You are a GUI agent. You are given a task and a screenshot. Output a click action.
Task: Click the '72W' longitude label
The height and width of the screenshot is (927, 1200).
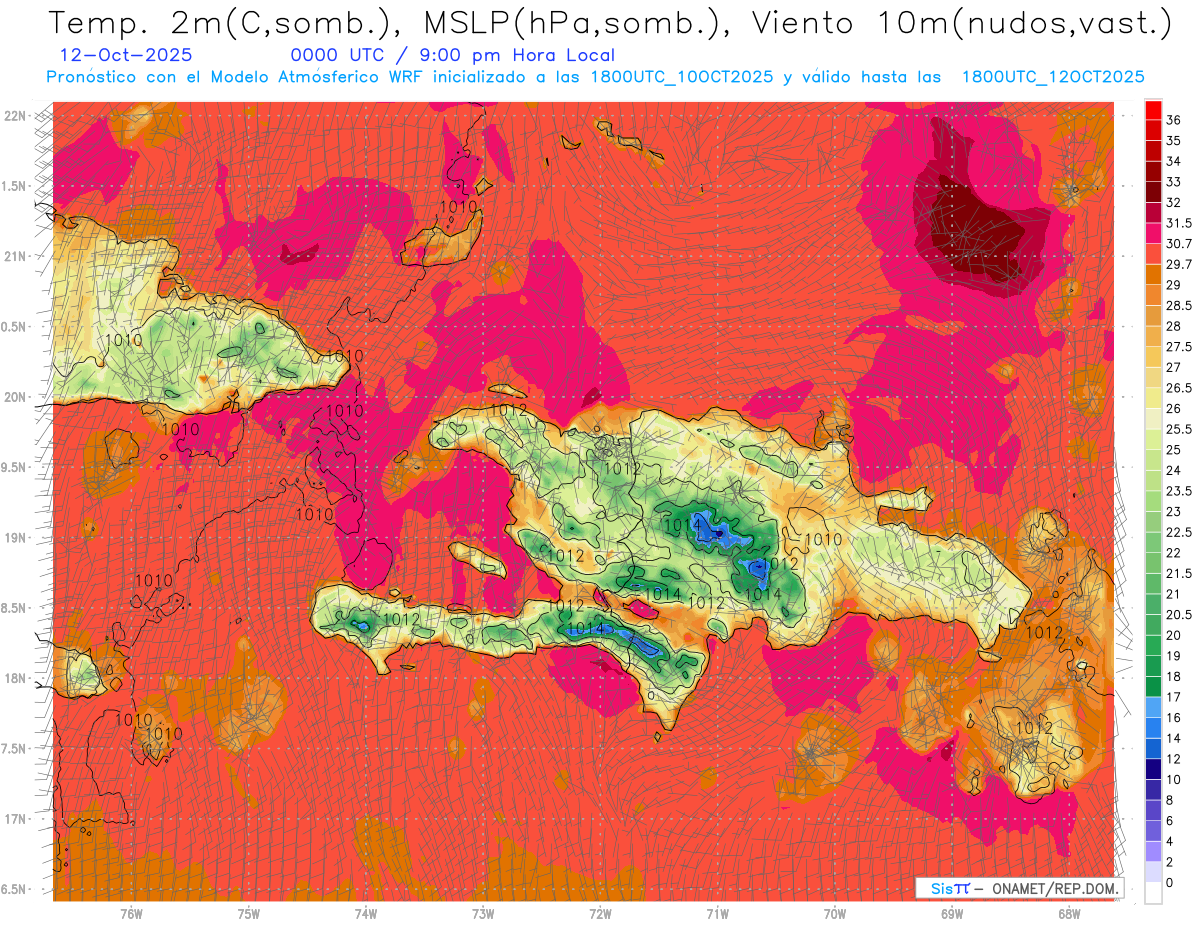[x=600, y=913]
